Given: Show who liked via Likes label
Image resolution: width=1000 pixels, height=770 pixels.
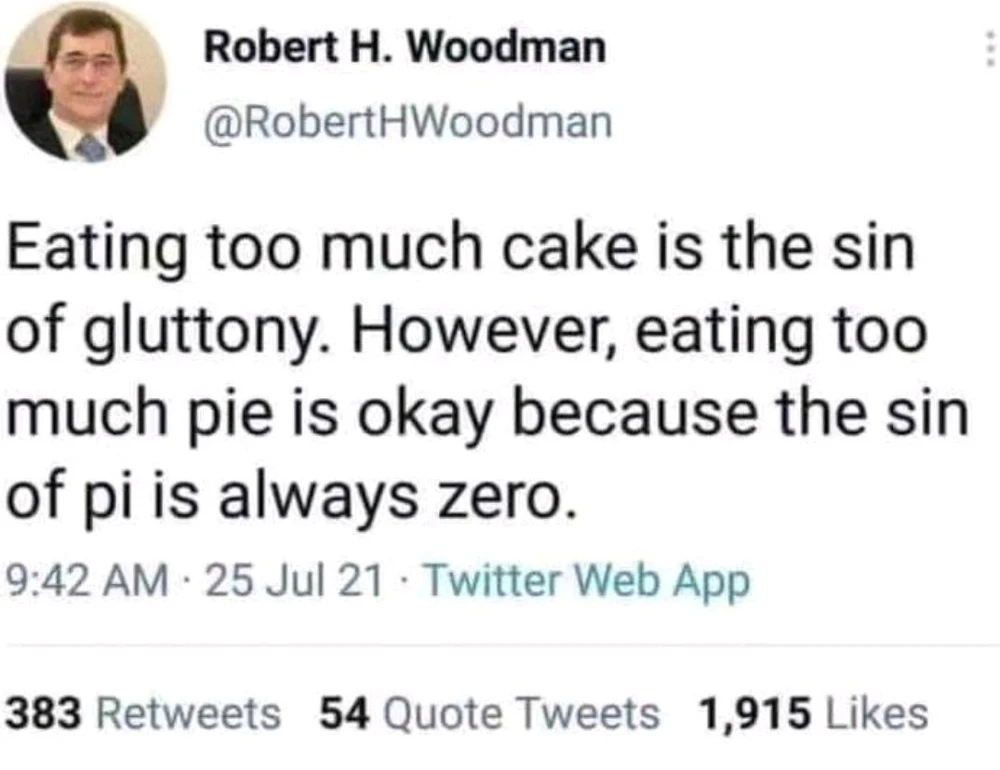Looking at the screenshot, I should click(x=874, y=713).
